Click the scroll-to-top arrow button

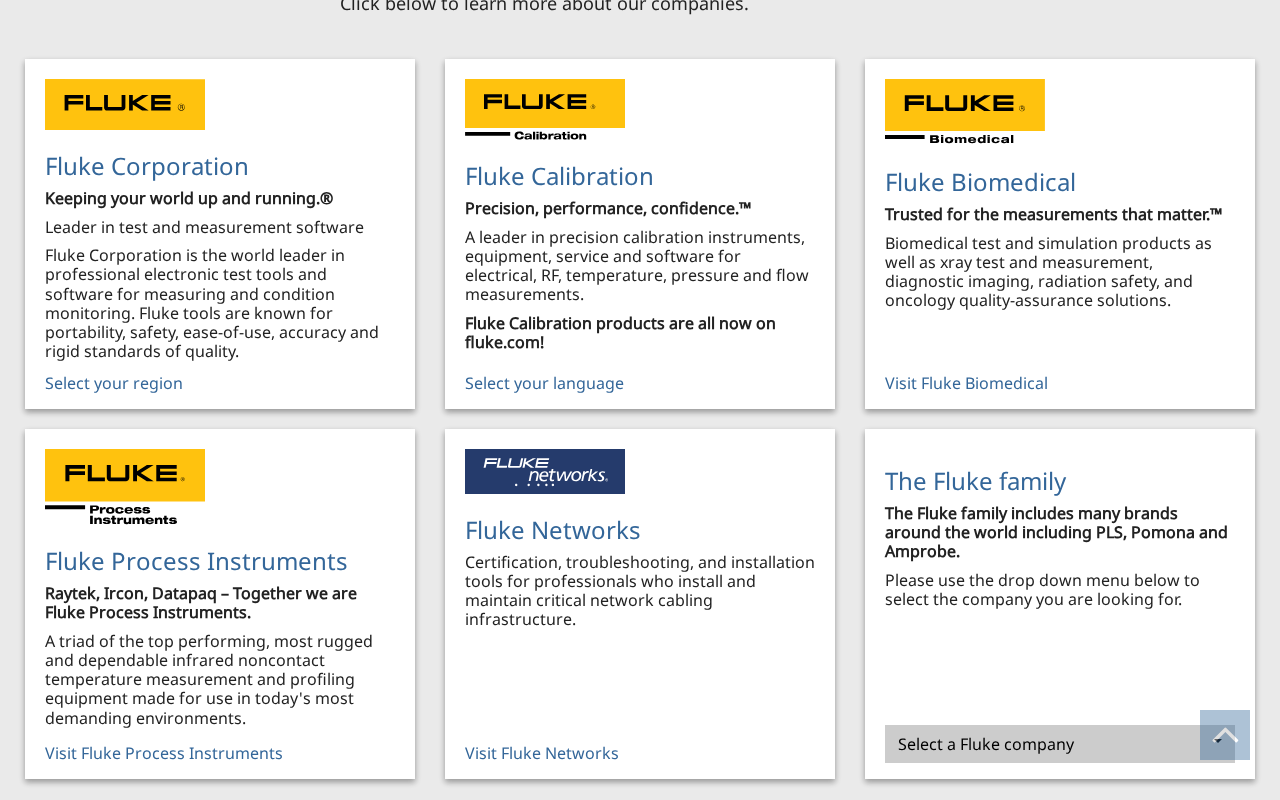pos(1225,735)
